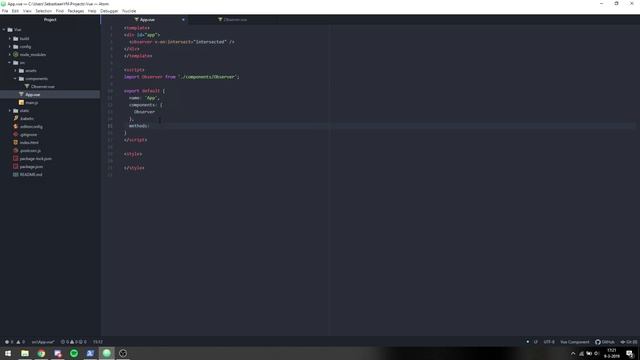Screen dimensions: 640x360
Task: Click the Project panel header
Action: point(50,20)
